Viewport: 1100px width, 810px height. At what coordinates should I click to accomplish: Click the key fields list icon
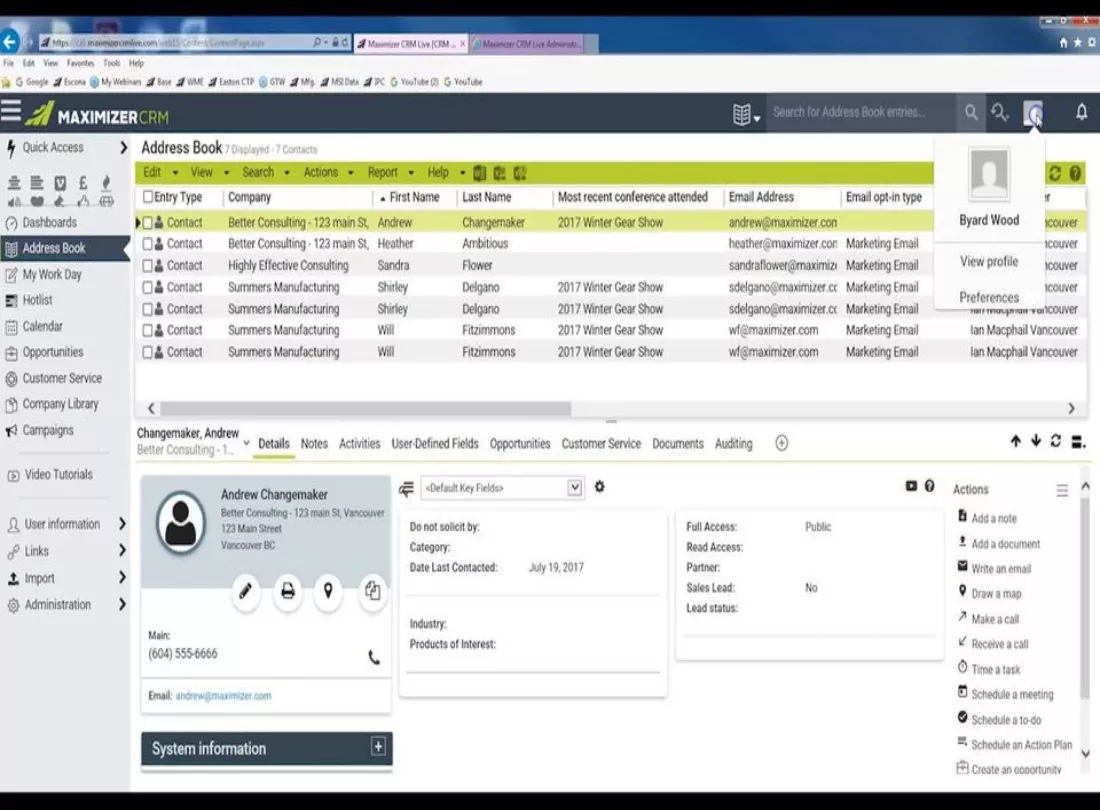pos(406,488)
